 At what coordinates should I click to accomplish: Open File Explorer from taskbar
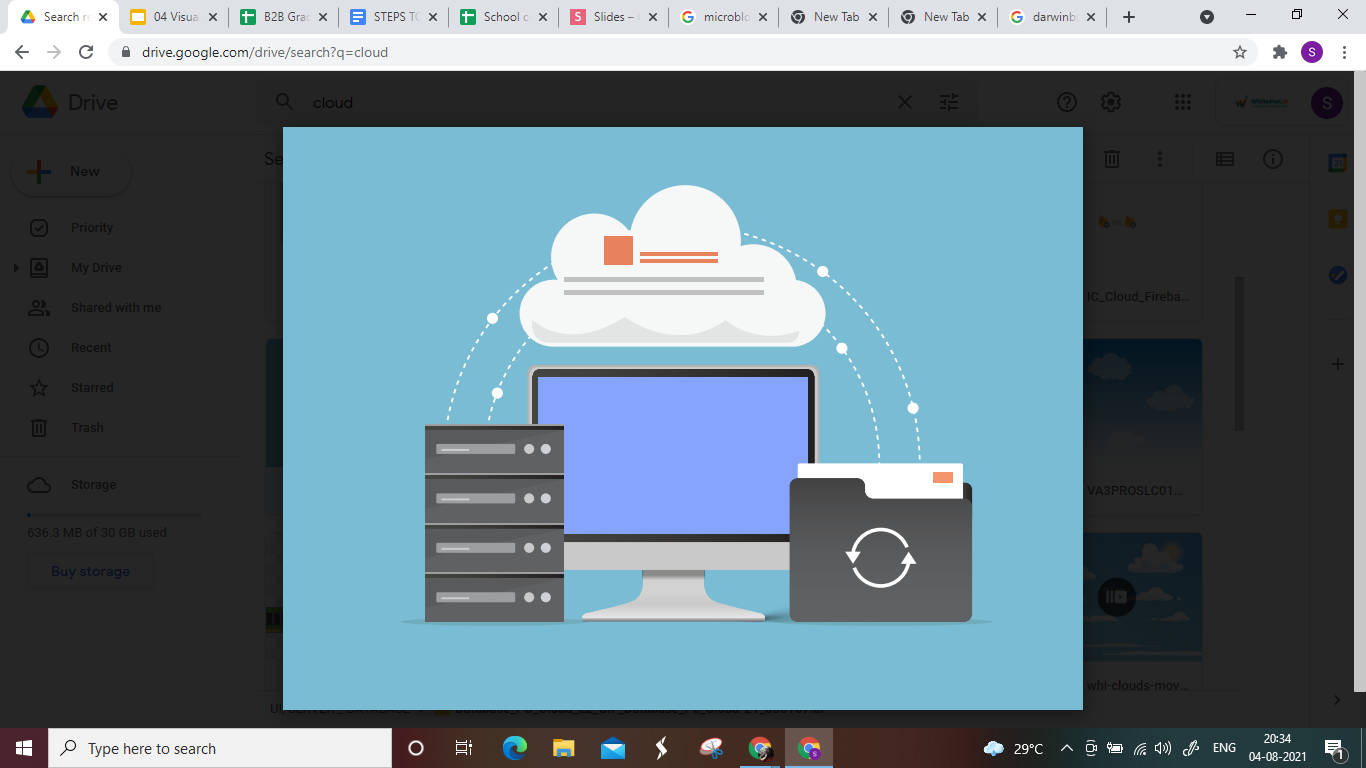[564, 748]
